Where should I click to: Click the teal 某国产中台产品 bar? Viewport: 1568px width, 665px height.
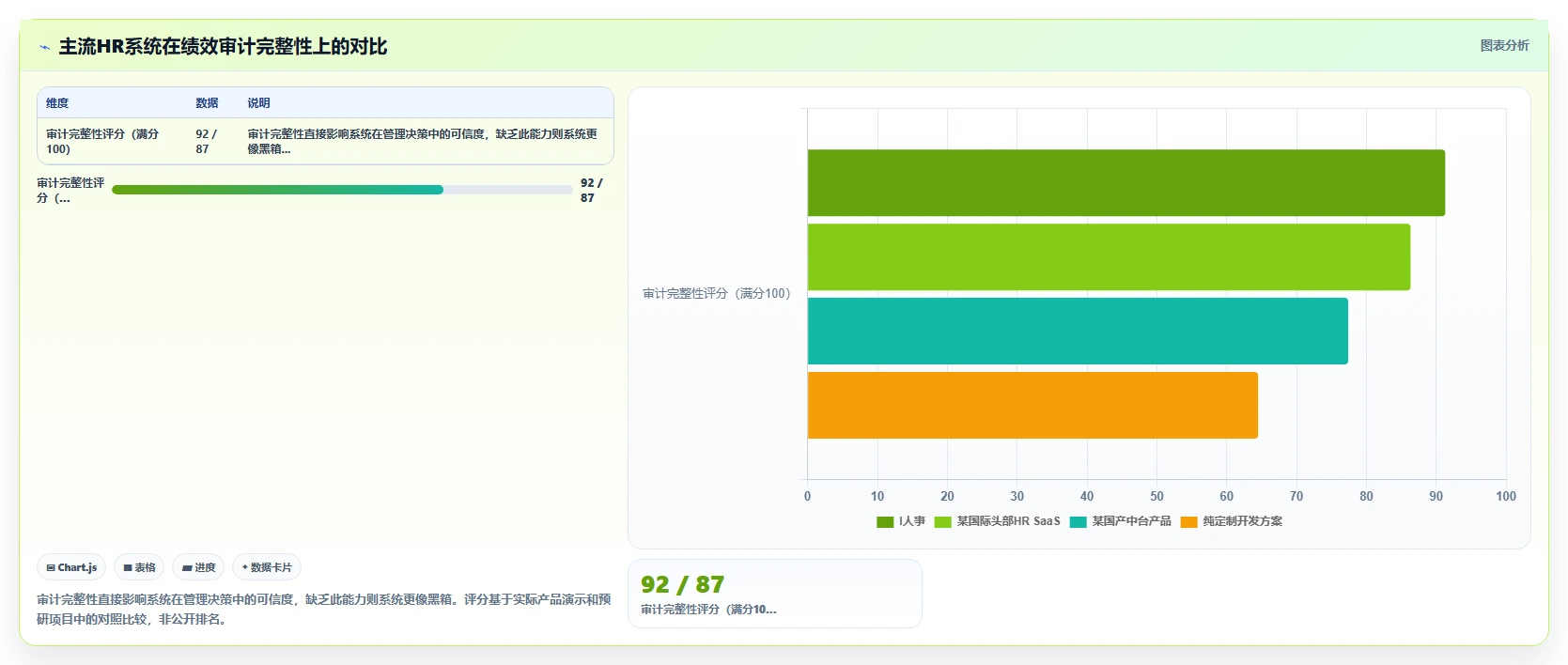click(1078, 332)
